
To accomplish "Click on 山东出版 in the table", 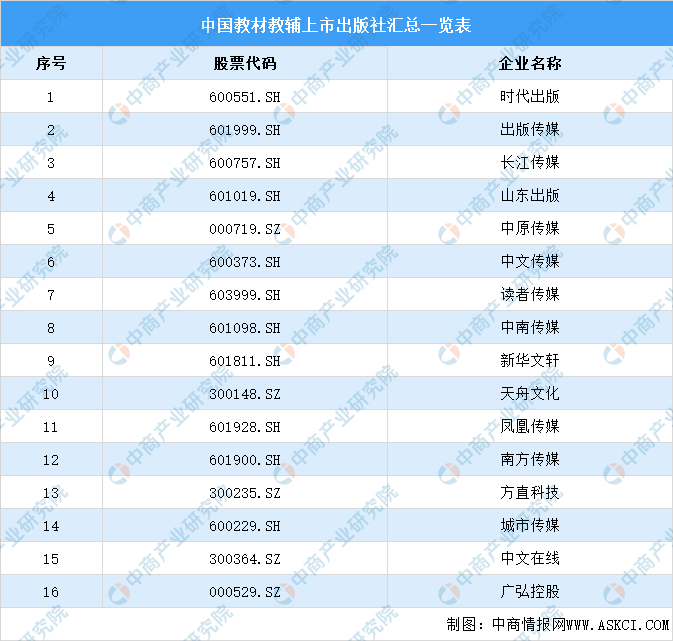I will click(529, 196).
